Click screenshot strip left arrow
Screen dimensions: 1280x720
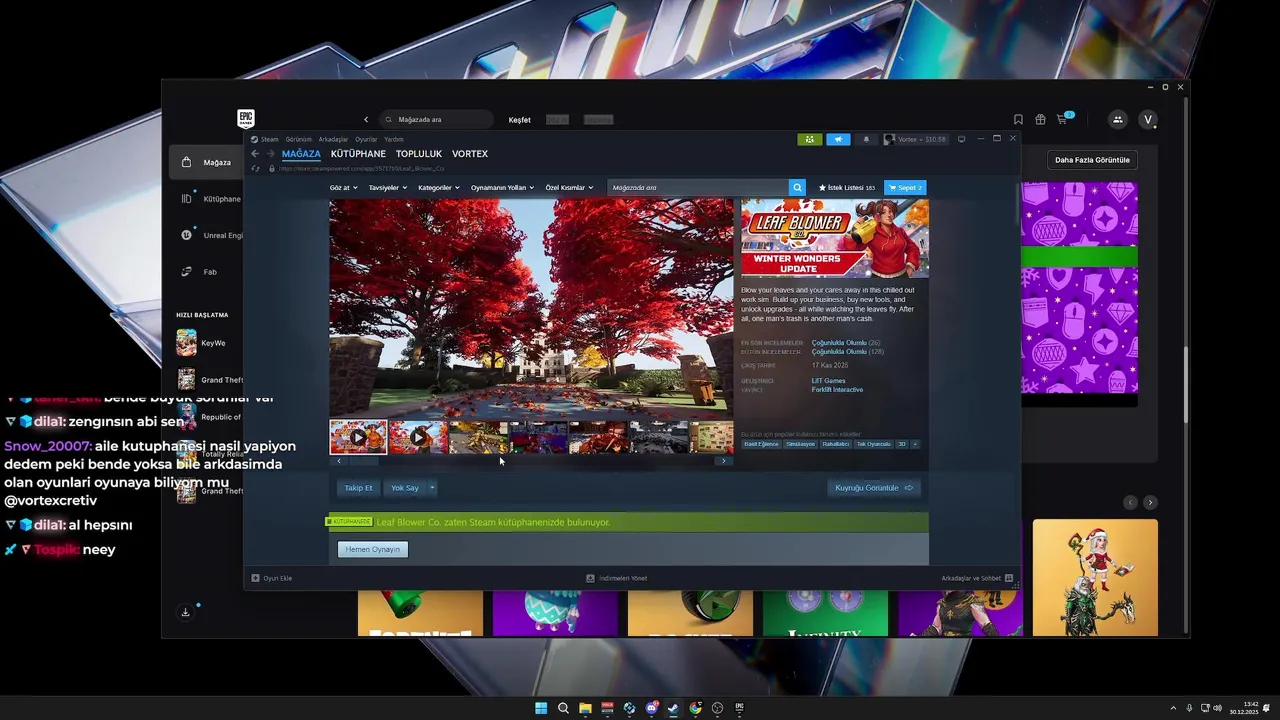pos(339,461)
